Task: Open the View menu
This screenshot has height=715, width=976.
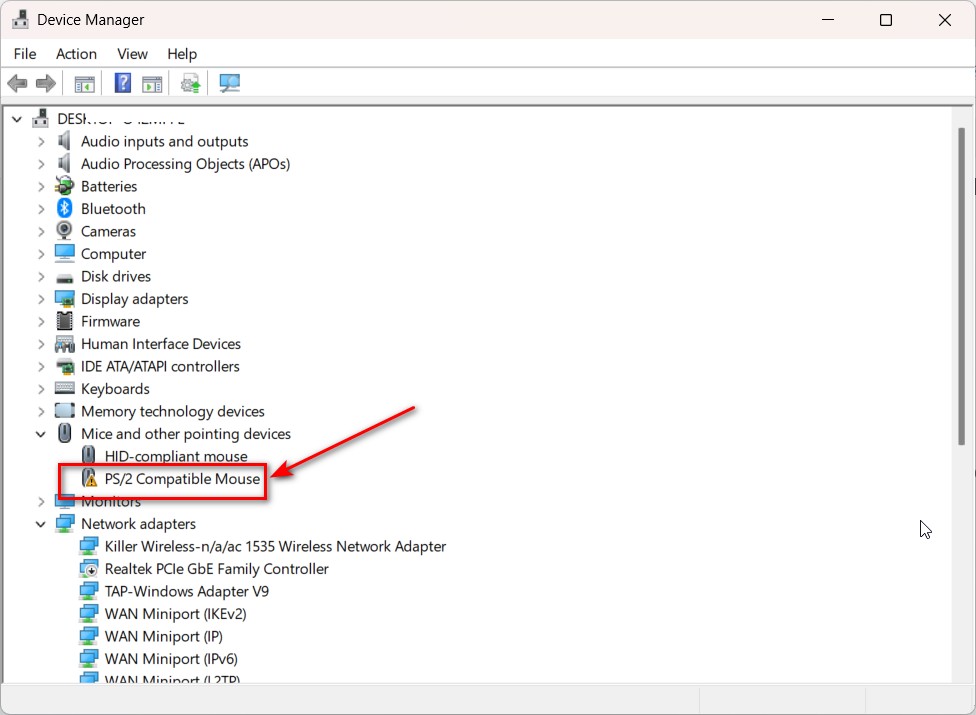Action: [132, 54]
